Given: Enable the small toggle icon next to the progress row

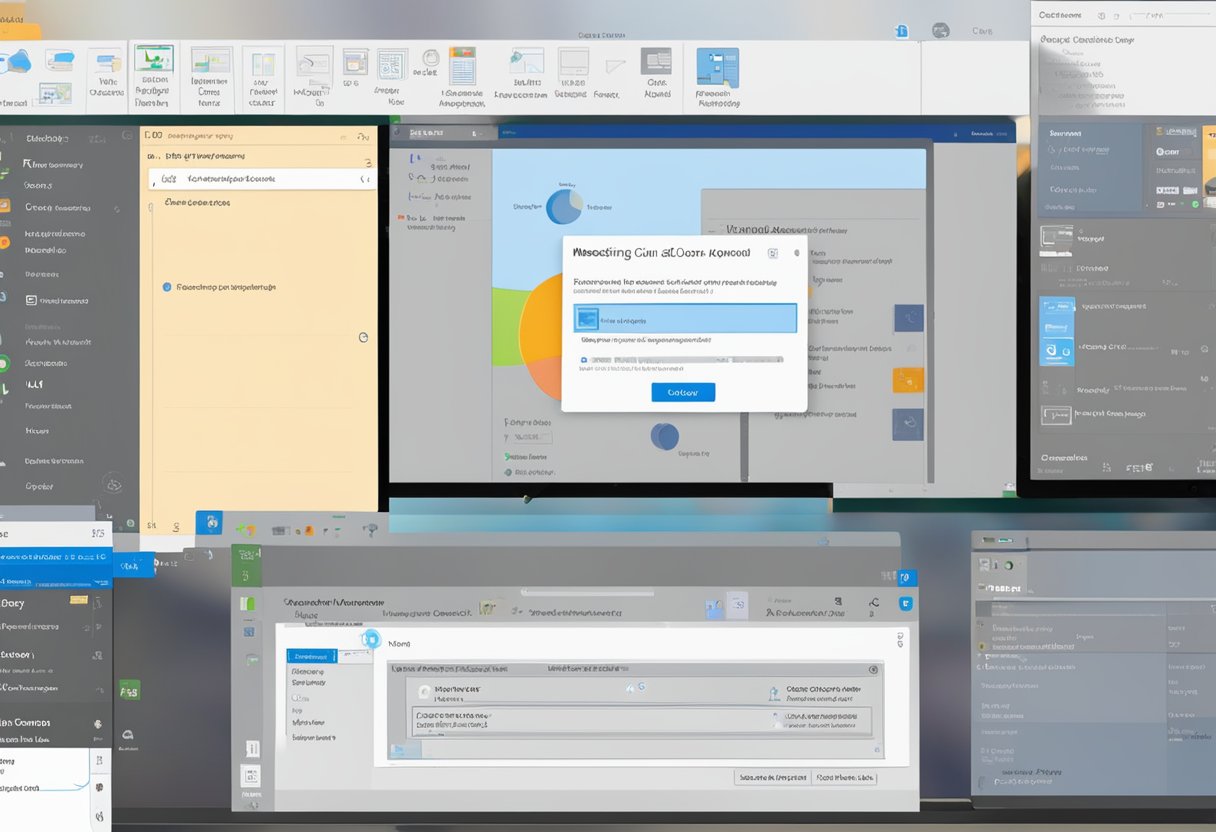Looking at the screenshot, I should coord(584,358).
